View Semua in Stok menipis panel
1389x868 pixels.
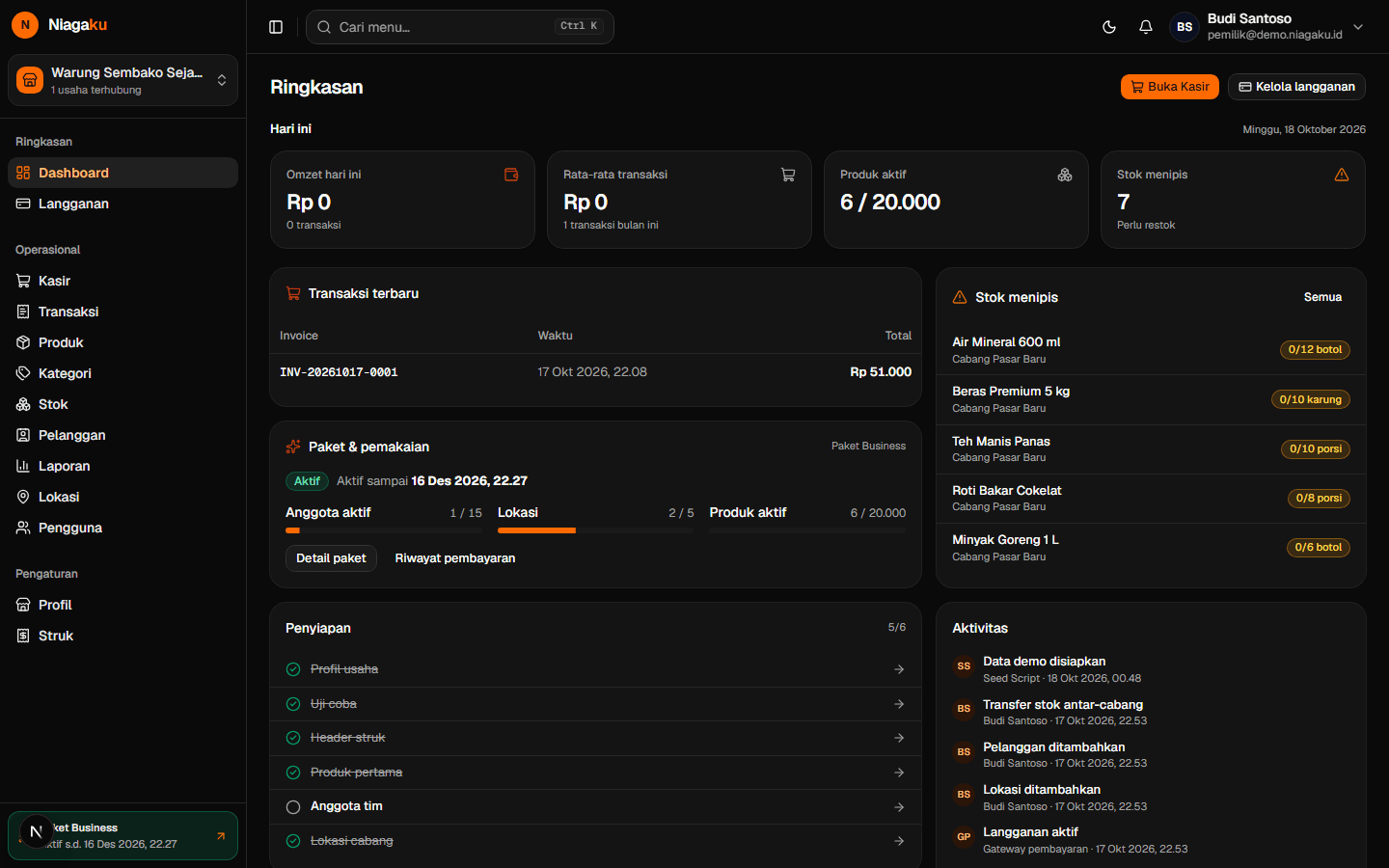(x=1322, y=297)
